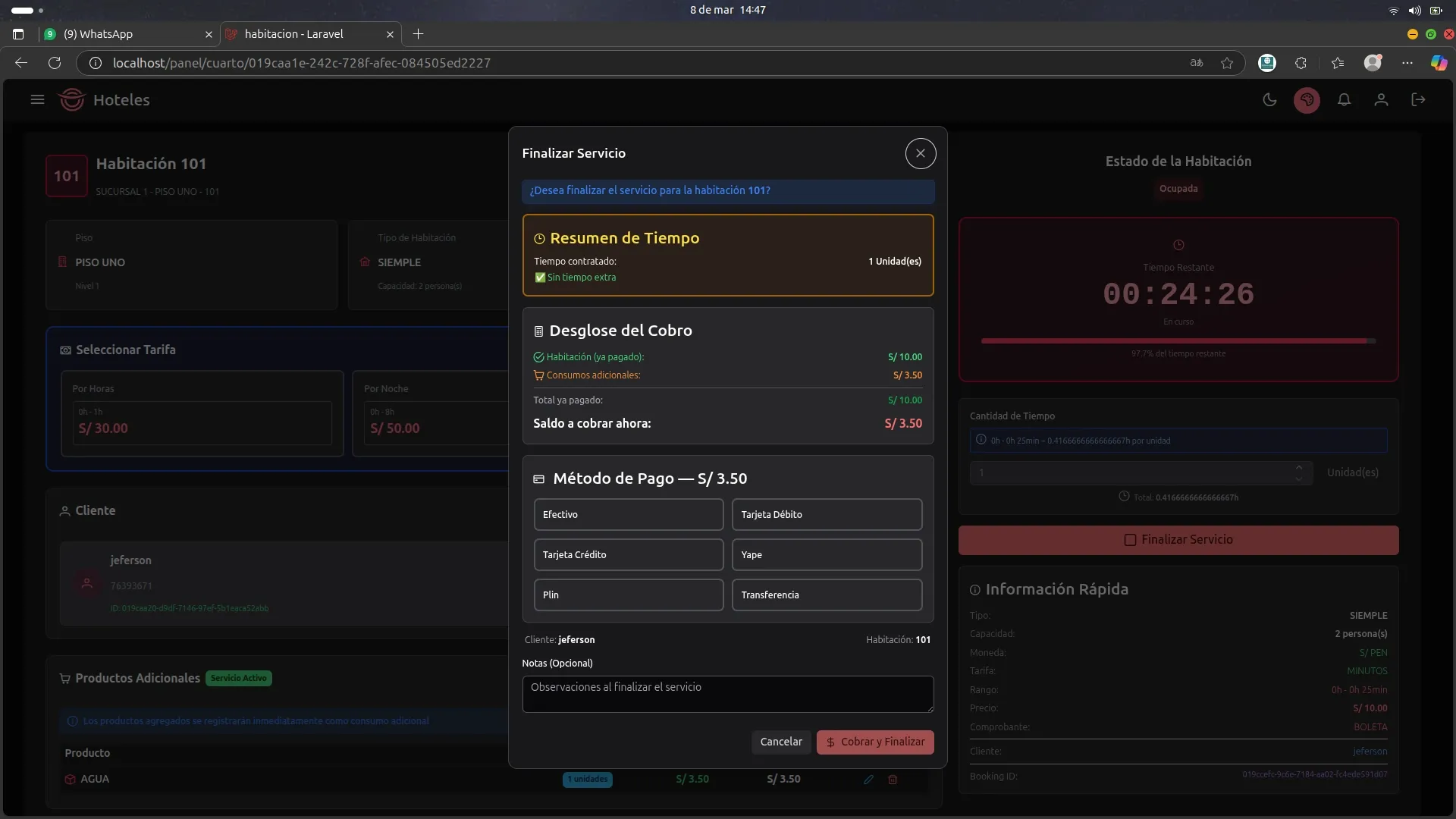Open a new browser tab
Viewport: 1456px width, 819px height.
(418, 34)
